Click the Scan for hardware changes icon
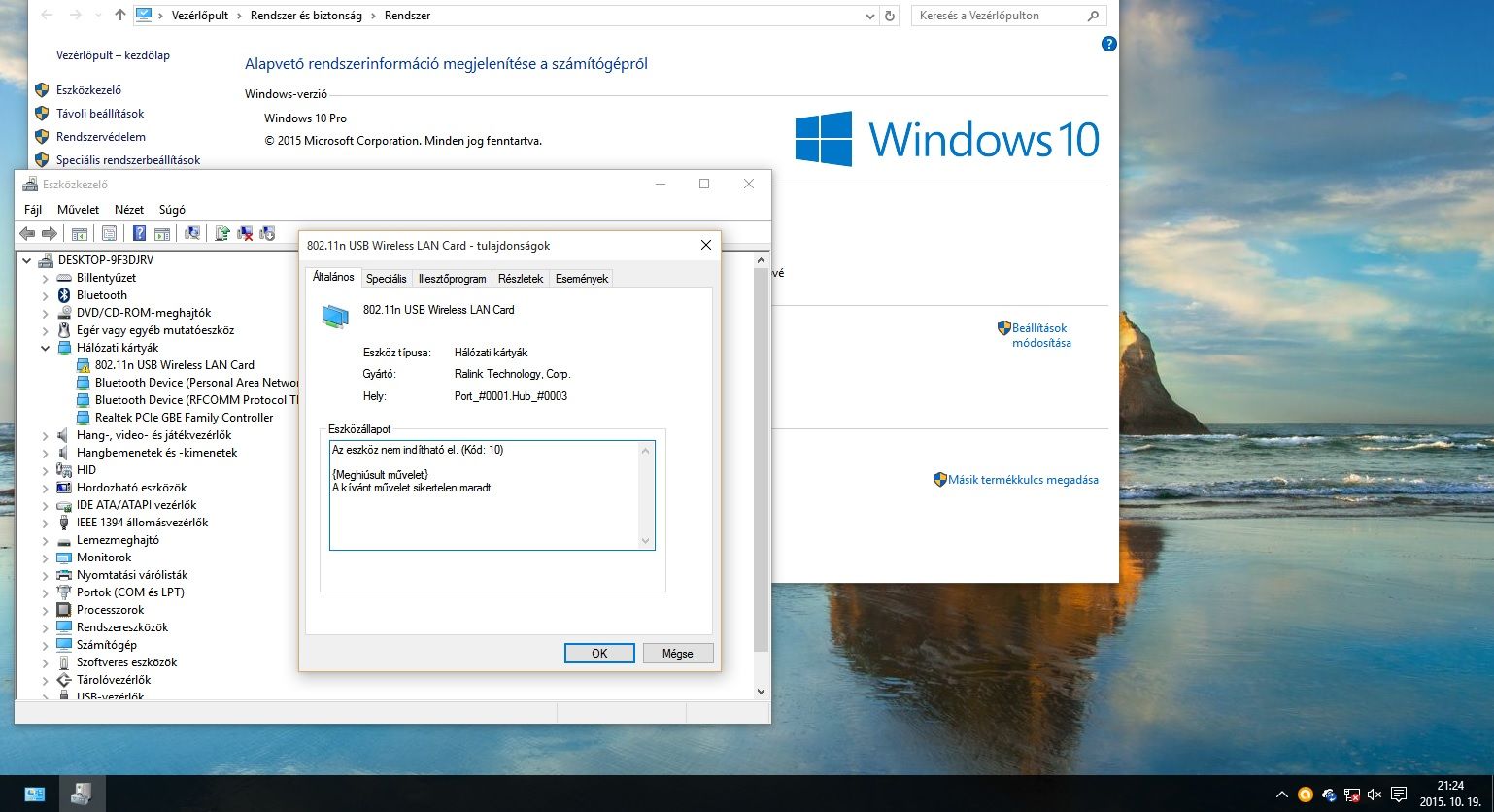 [x=192, y=233]
